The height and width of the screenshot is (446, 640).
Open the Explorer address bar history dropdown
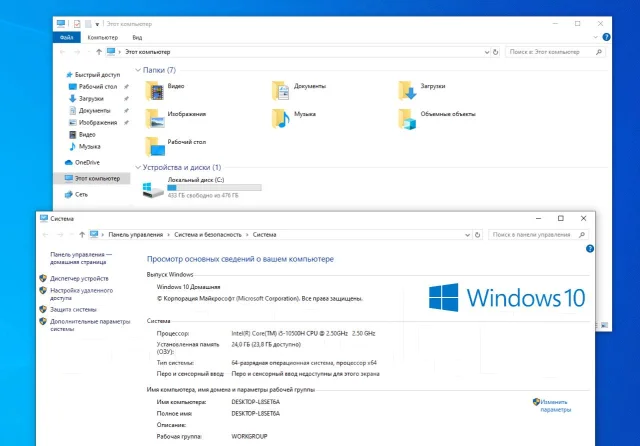487,52
